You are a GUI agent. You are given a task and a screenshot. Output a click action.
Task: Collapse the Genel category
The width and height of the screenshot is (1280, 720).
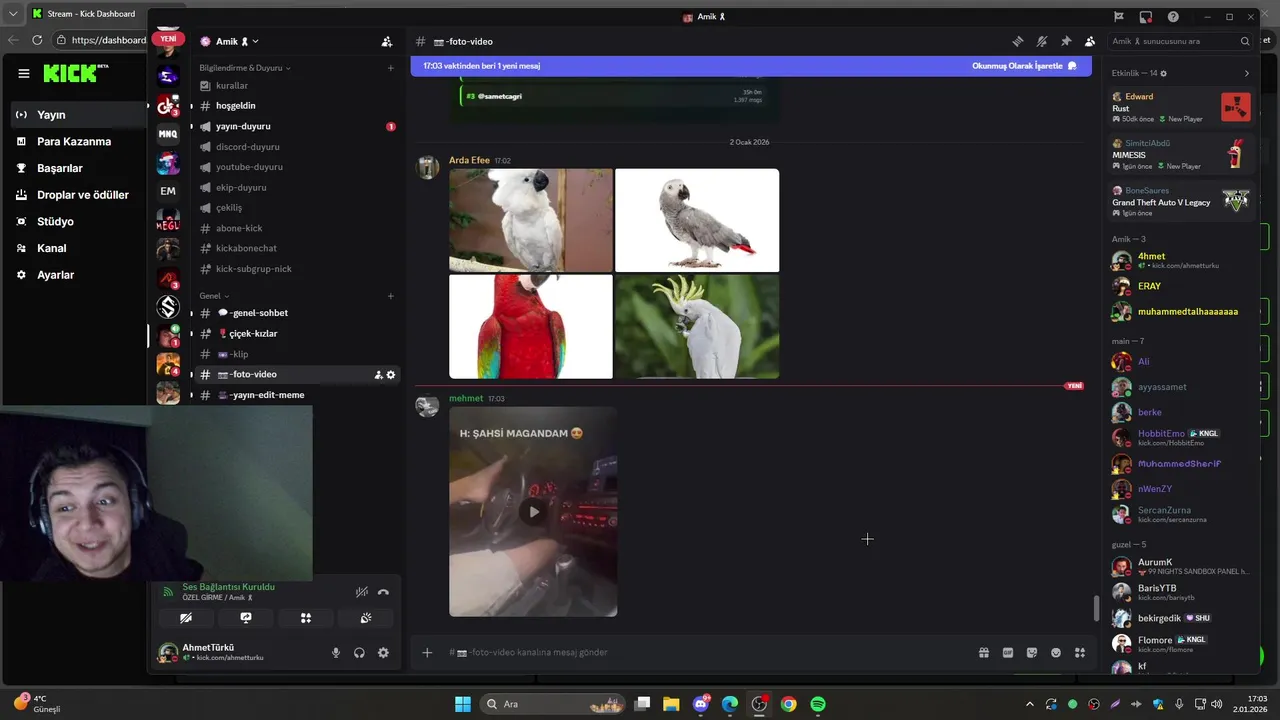tap(214, 296)
